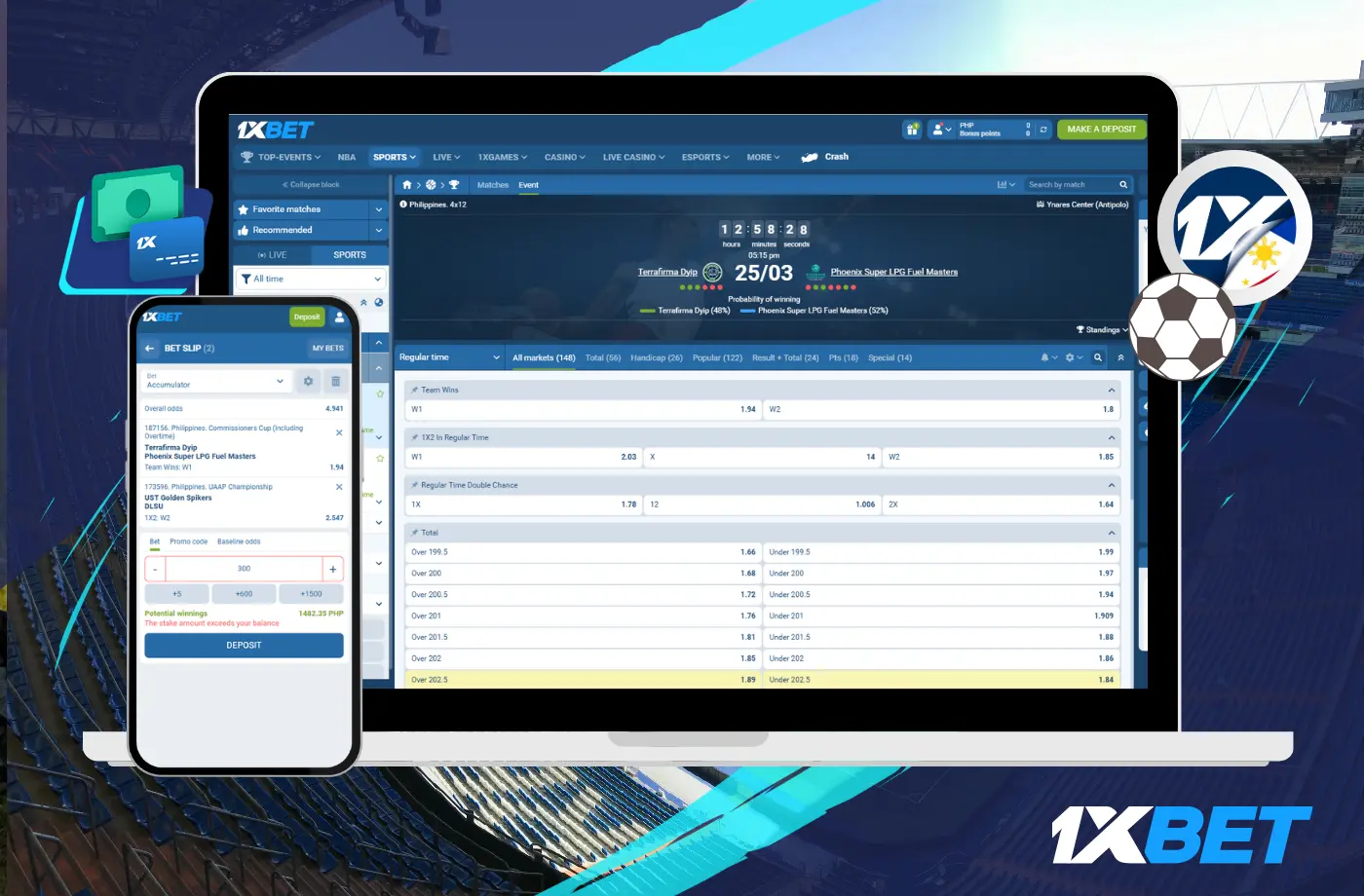Click the home icon in breadcrumb
Image resolution: width=1364 pixels, height=896 pixels.
pos(406,184)
